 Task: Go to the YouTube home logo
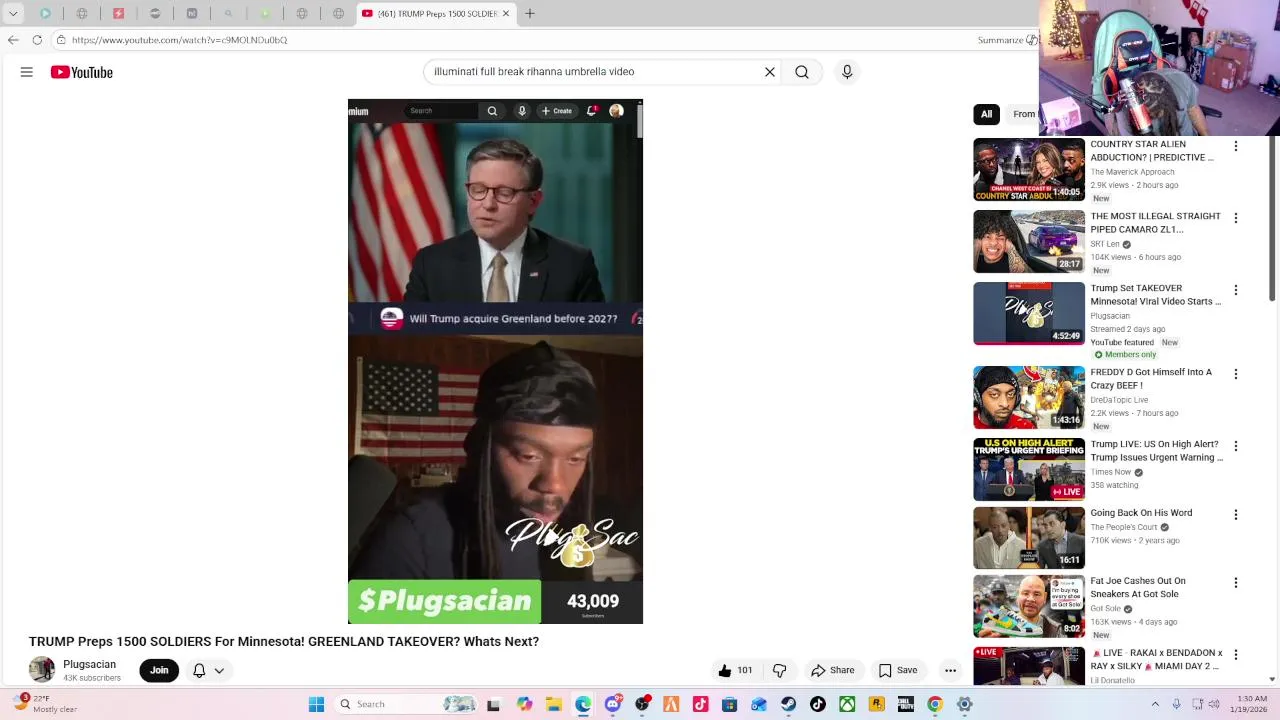[82, 72]
